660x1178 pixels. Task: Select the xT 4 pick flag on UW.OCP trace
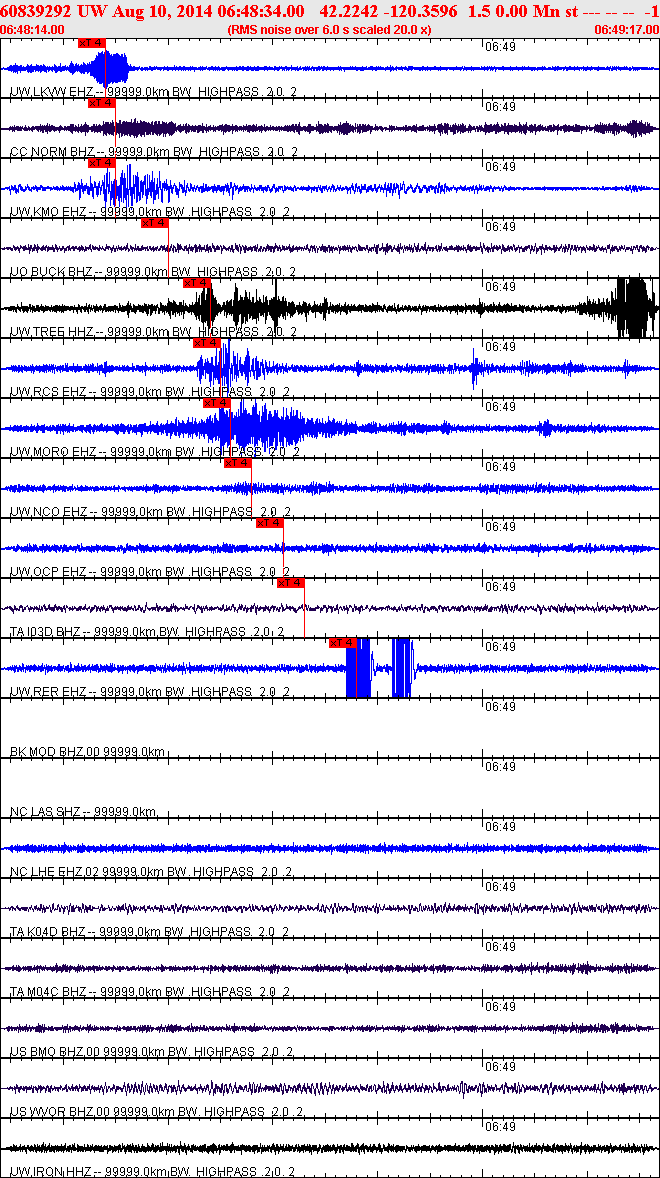[270, 524]
